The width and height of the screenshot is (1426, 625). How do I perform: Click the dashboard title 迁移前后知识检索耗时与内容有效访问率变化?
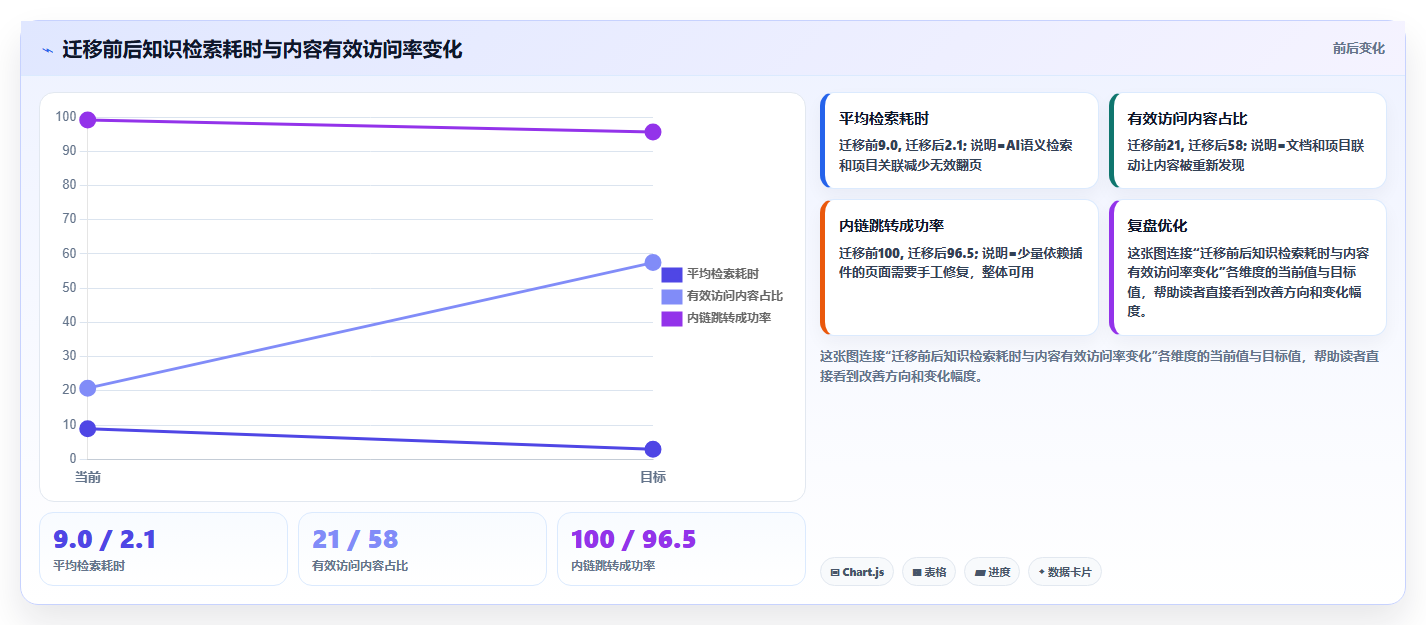(262, 50)
